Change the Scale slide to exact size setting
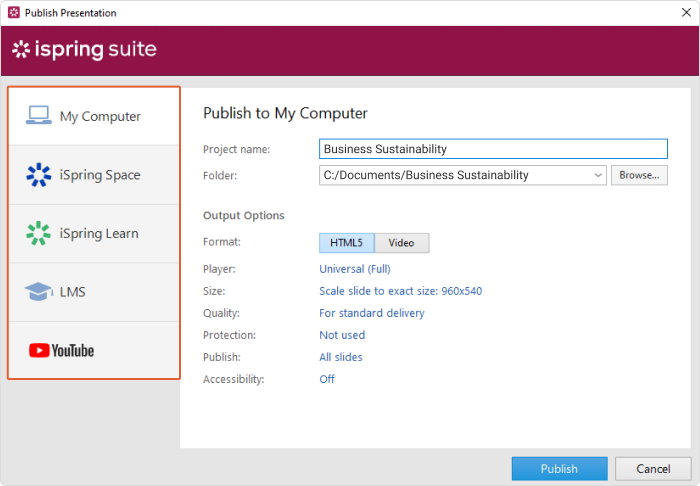The image size is (700, 486). (400, 291)
